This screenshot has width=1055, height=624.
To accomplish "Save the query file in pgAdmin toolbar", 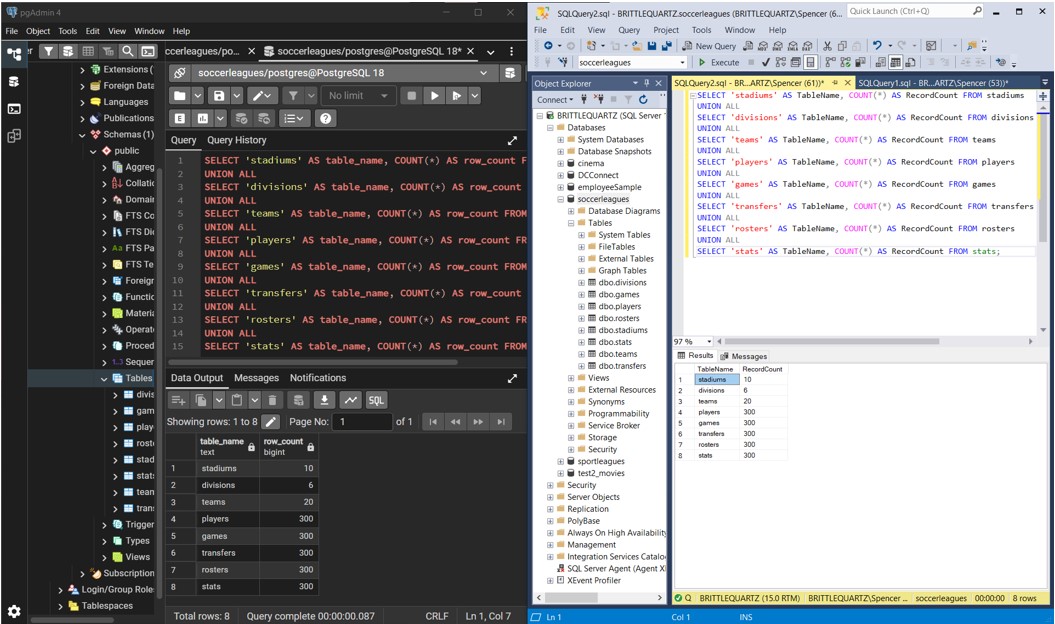I will click(219, 96).
